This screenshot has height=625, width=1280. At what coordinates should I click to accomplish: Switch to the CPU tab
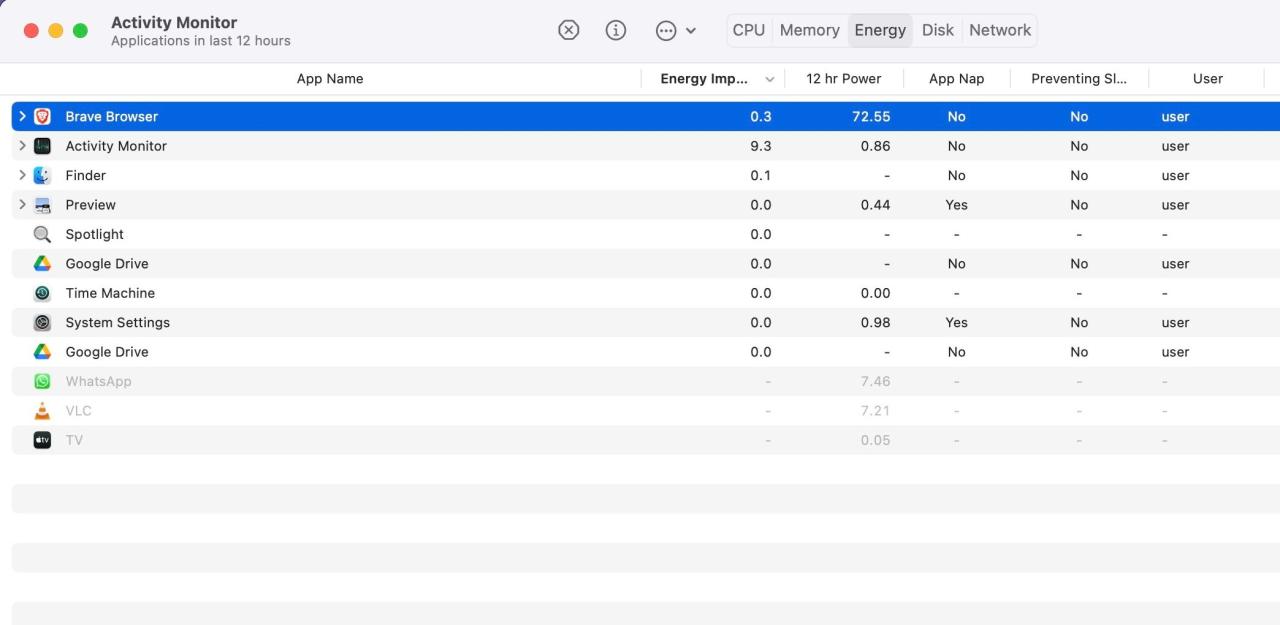click(x=749, y=30)
